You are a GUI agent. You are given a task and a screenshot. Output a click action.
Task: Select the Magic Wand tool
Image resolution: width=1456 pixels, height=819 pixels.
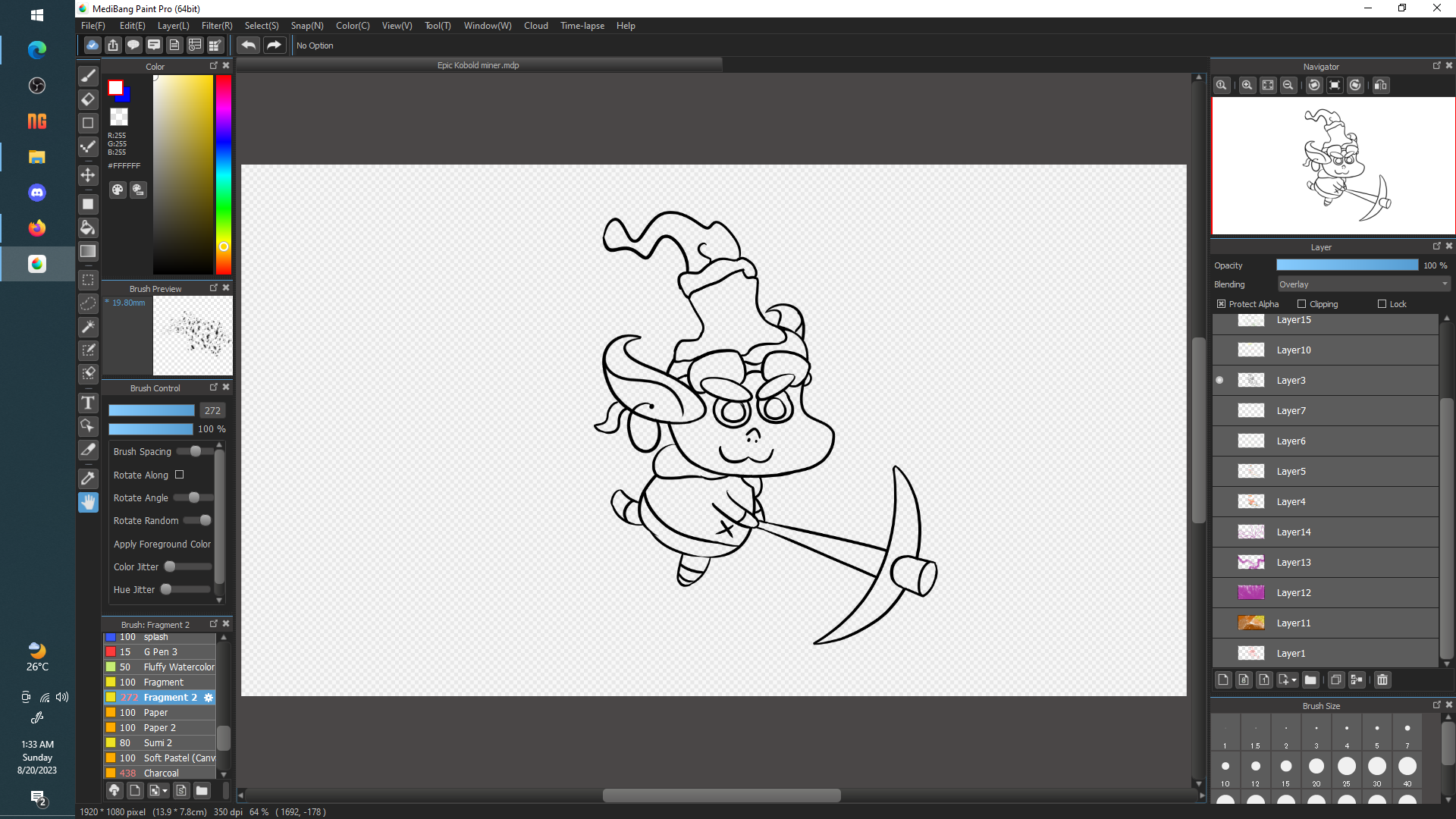click(88, 327)
